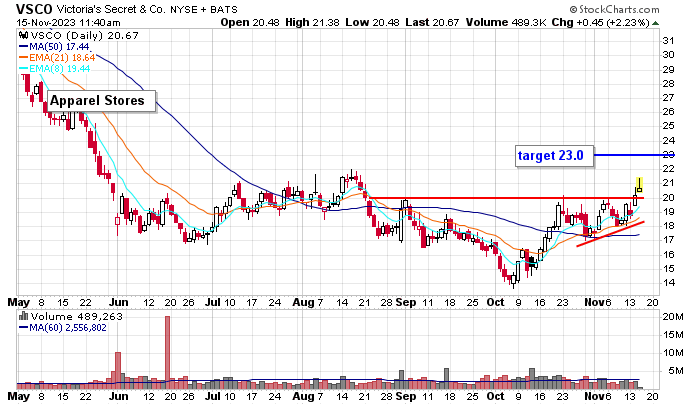Click the price axis label 14
Image resolution: width=700 pixels, height=405 pixels.
668,283
